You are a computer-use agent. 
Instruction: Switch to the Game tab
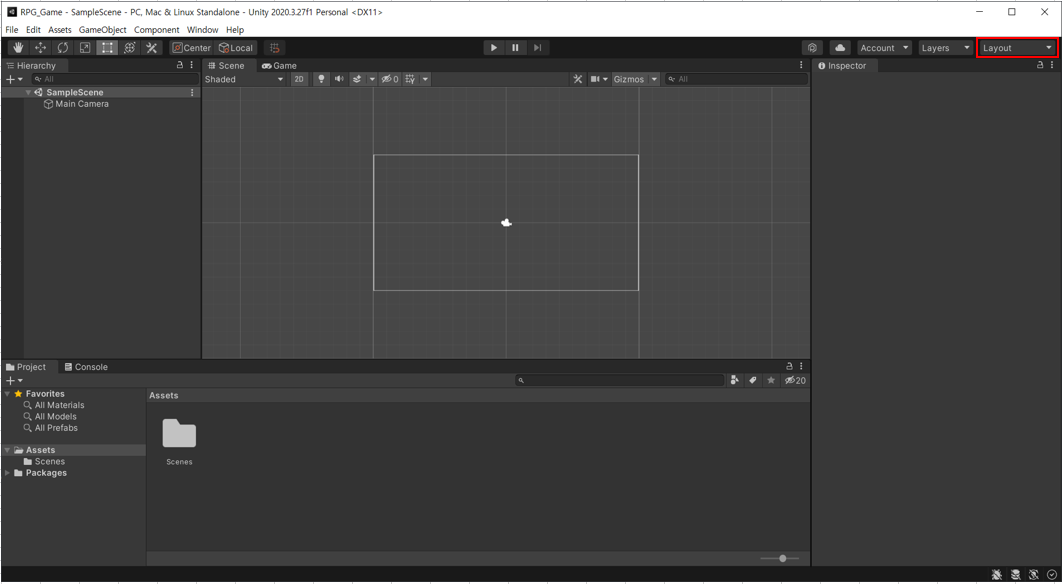279,66
